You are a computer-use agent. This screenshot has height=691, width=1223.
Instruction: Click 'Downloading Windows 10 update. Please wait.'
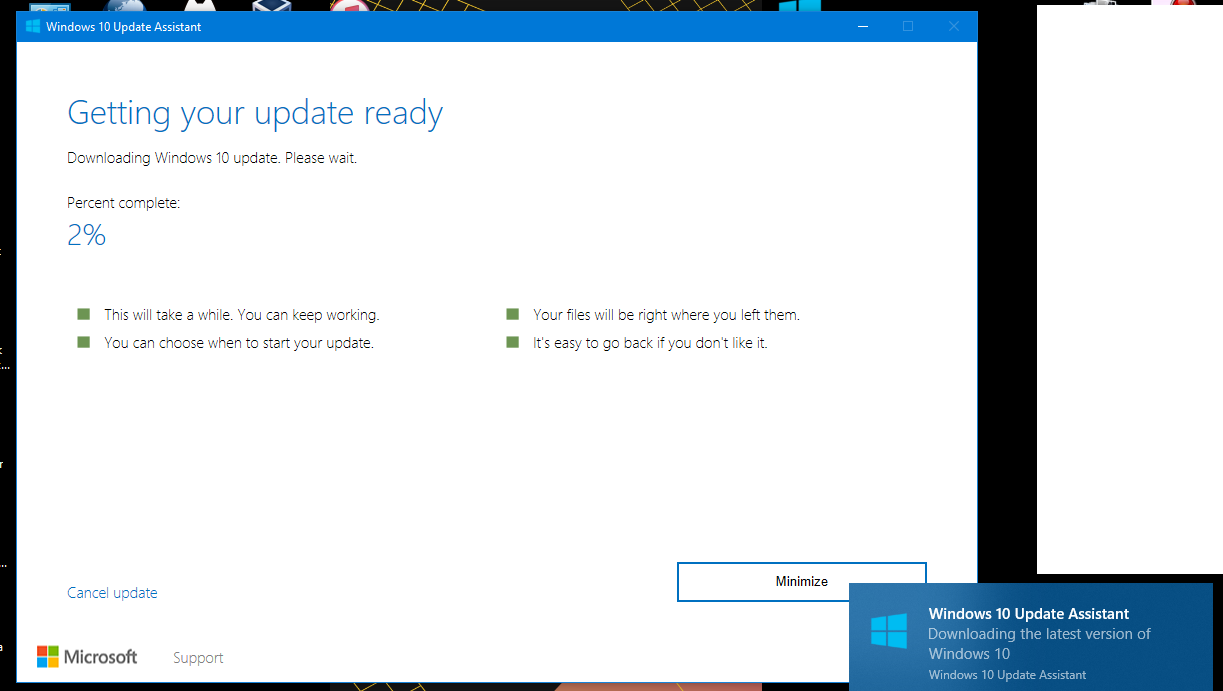(212, 158)
